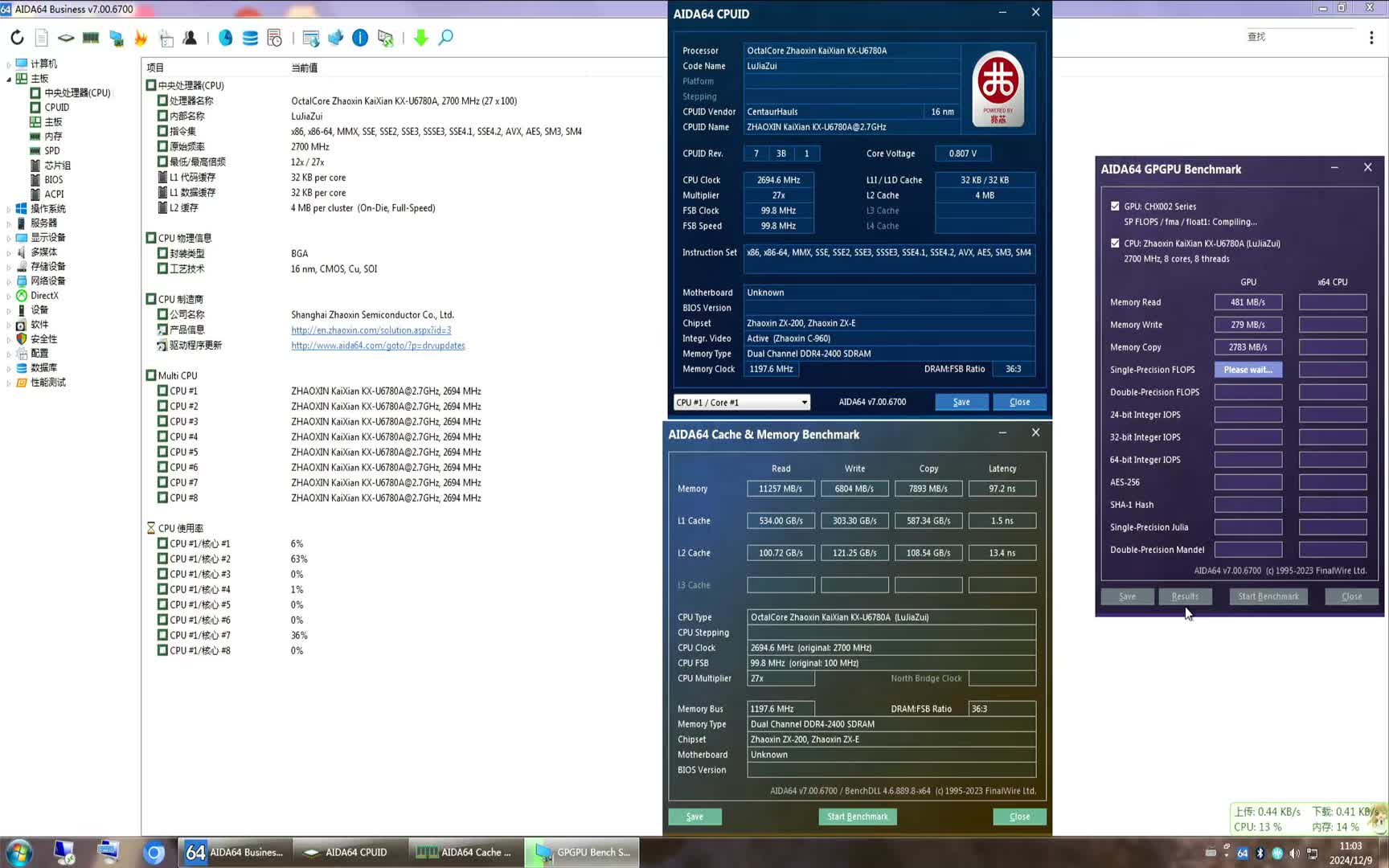This screenshot has width=1389, height=868.
Task: Click the Refresh toolbar icon
Action: pos(17,38)
